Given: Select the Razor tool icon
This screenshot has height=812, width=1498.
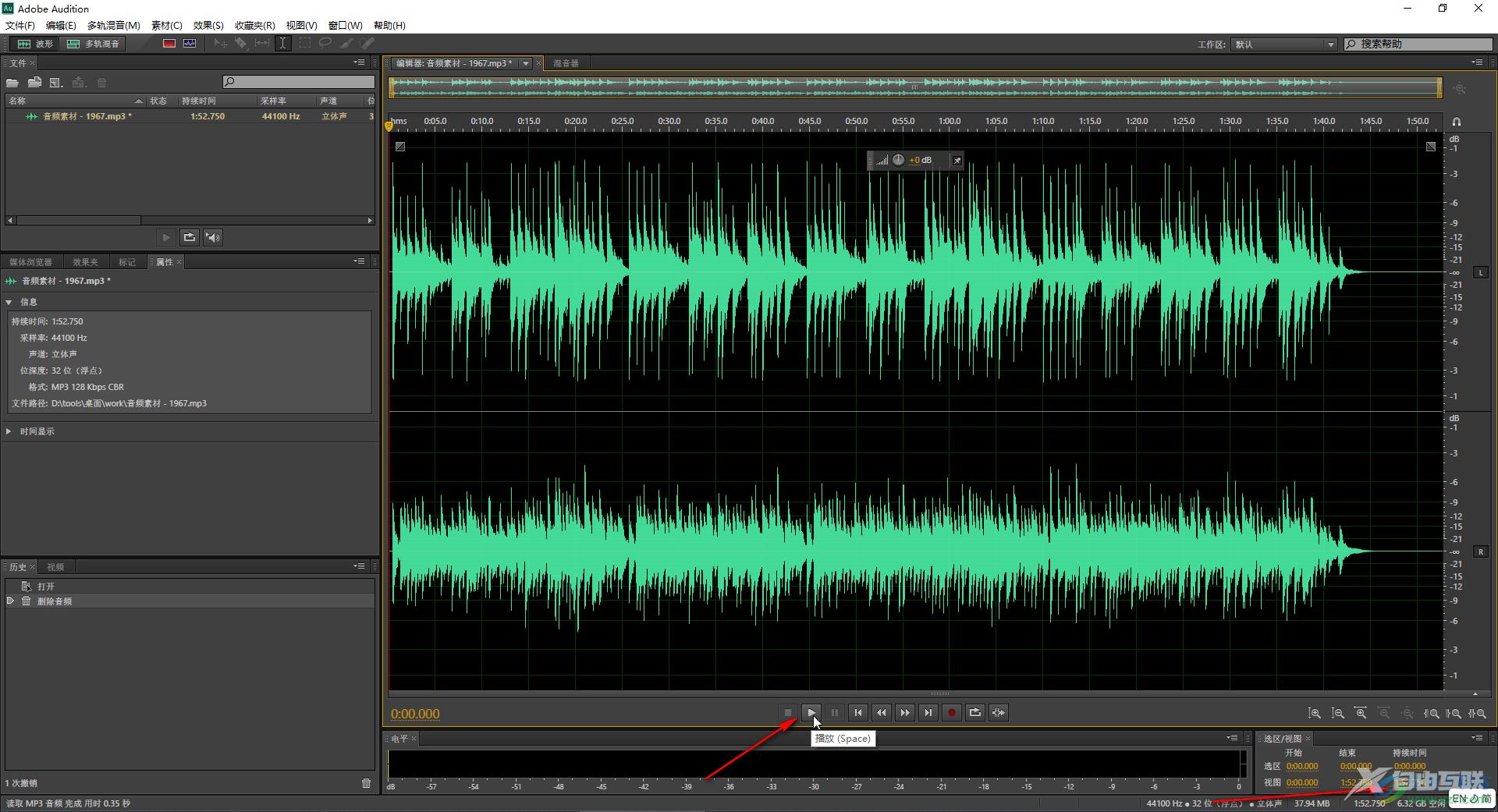Looking at the screenshot, I should coord(241,44).
